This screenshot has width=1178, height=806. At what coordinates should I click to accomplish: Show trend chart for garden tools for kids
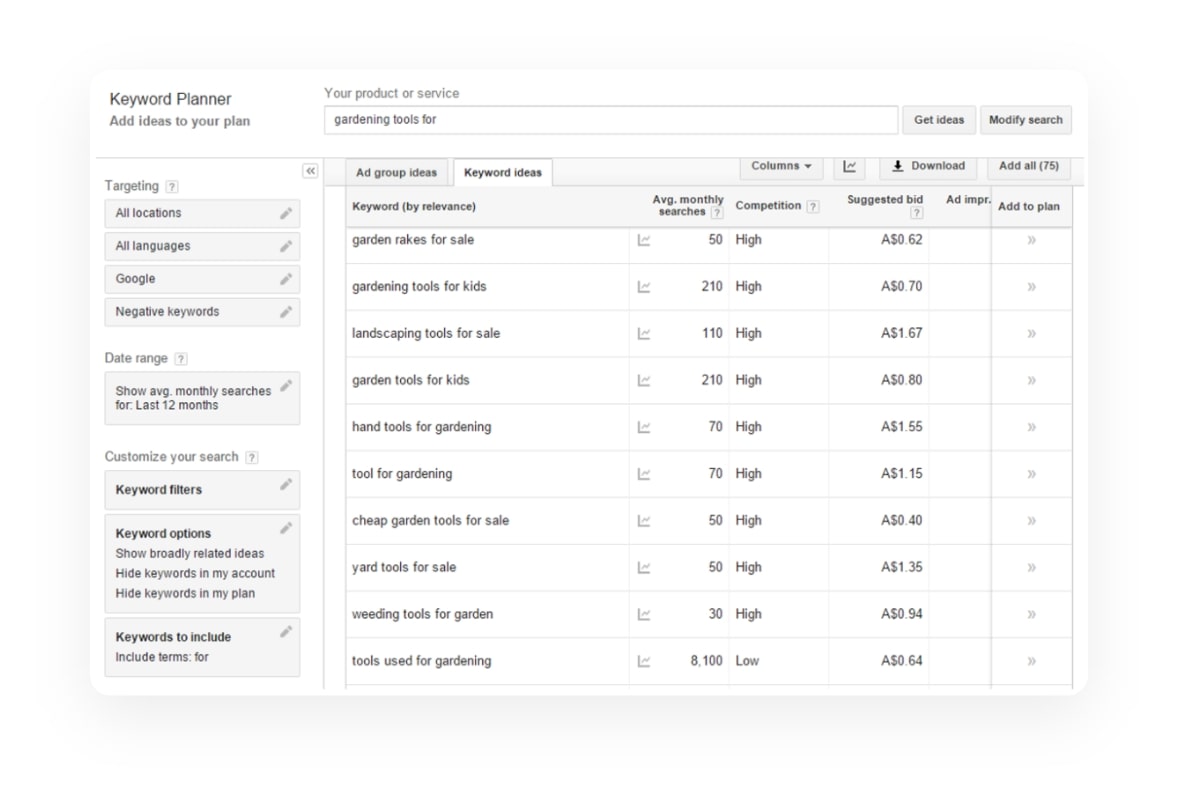tap(644, 381)
